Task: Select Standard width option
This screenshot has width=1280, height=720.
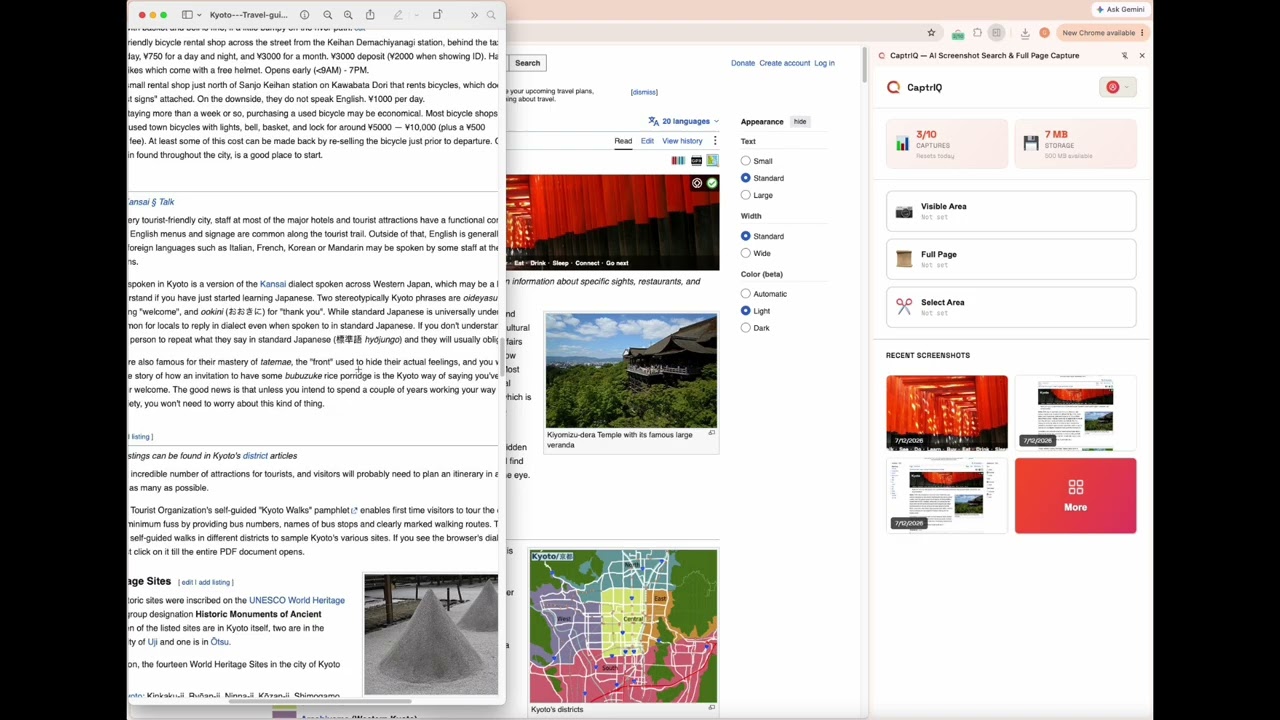Action: click(746, 236)
